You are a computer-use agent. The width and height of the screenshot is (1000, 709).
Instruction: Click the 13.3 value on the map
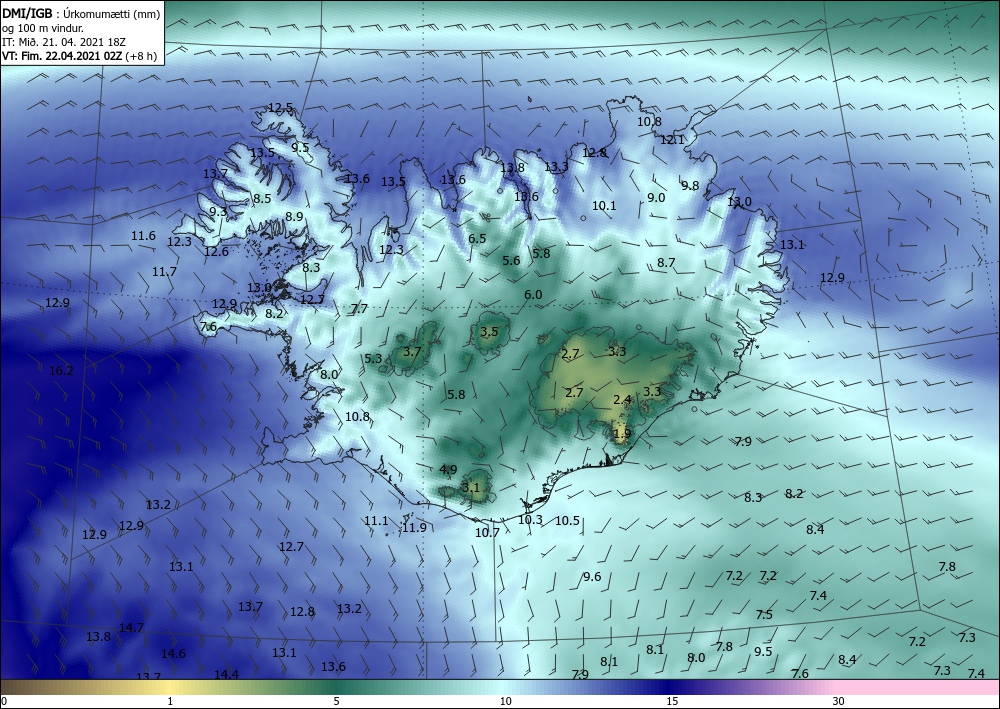pos(556,167)
